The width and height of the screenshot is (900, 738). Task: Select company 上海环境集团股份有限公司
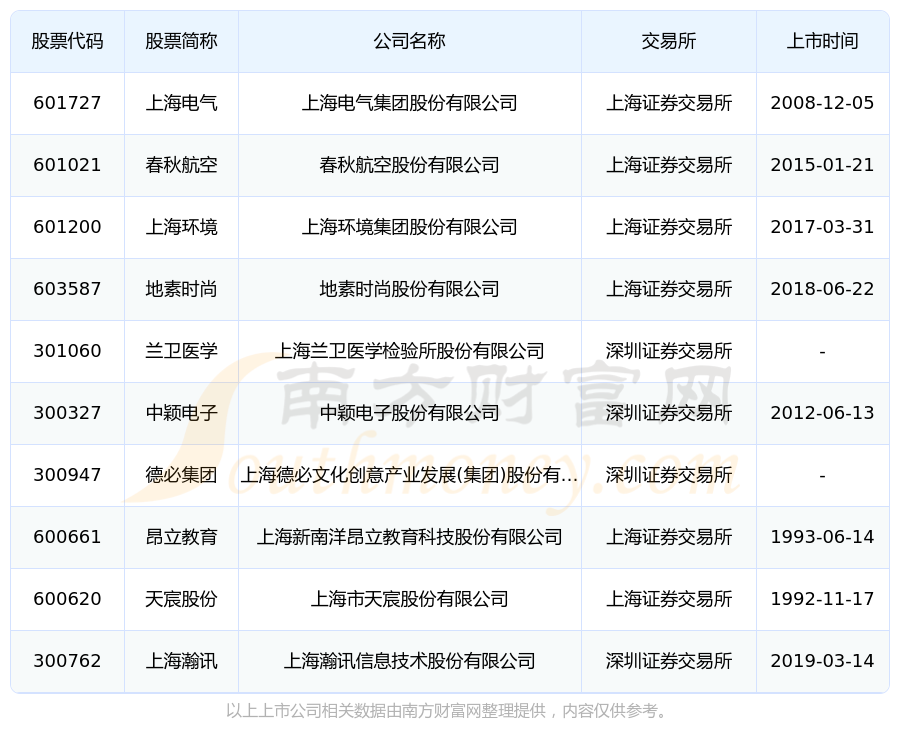[x=410, y=227]
